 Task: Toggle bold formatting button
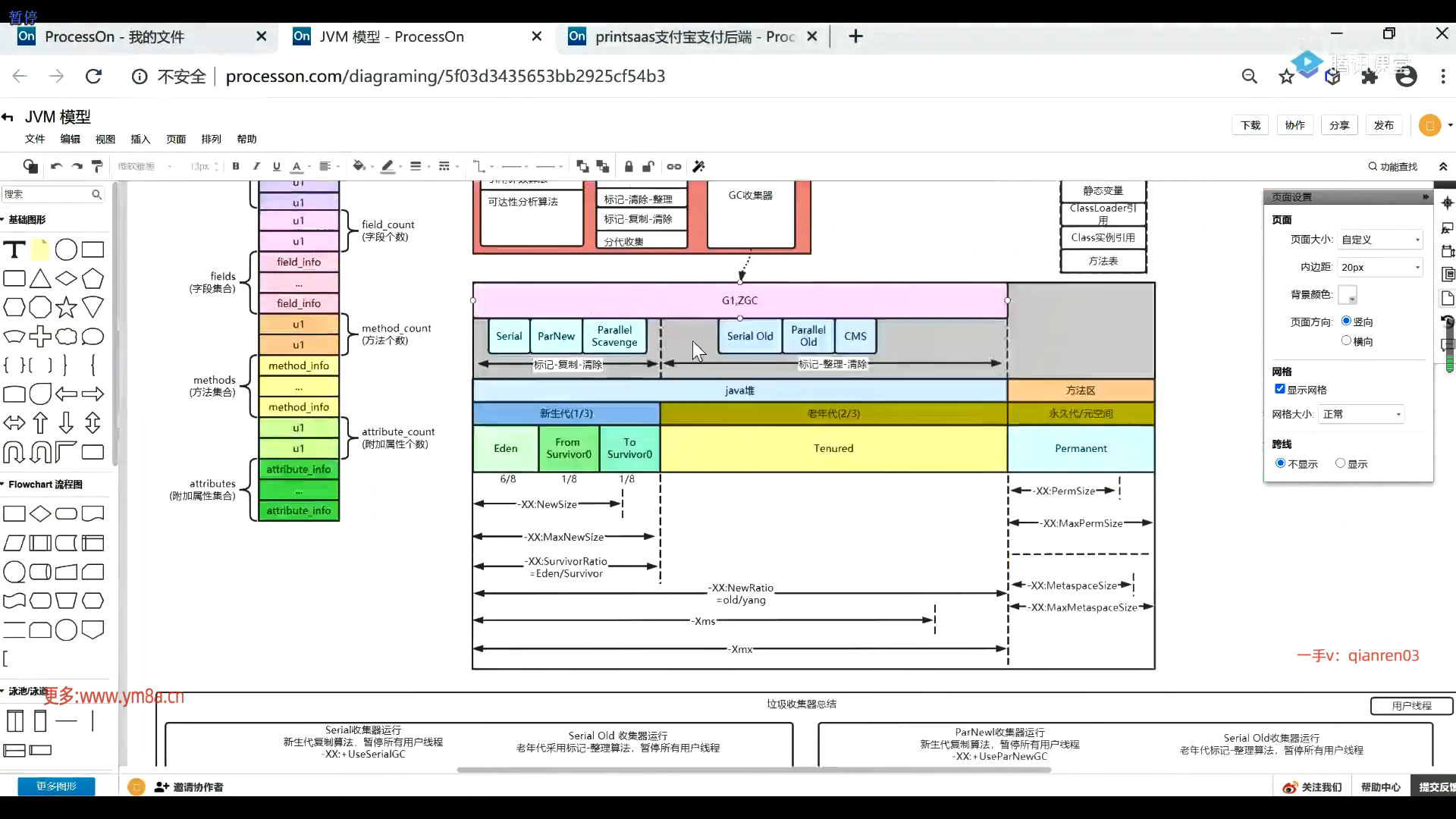[236, 166]
